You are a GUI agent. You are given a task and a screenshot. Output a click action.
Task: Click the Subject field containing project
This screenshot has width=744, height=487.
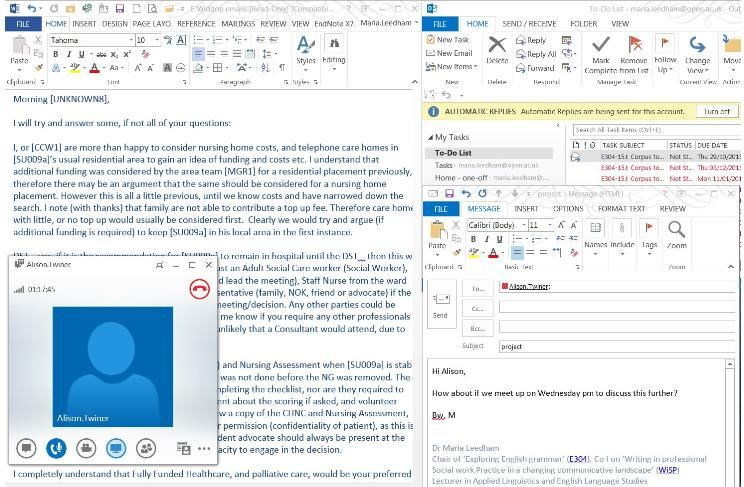(x=618, y=347)
